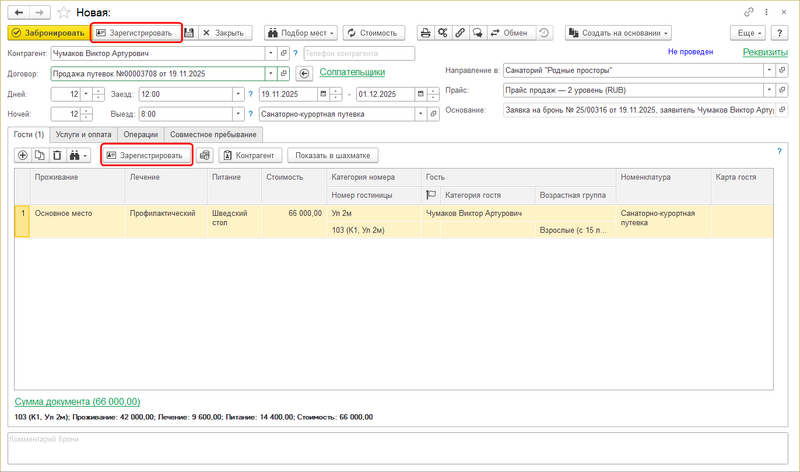Switch to the Услуги и оплата tab
The height and width of the screenshot is (472, 800).
pyautogui.click(x=83, y=133)
